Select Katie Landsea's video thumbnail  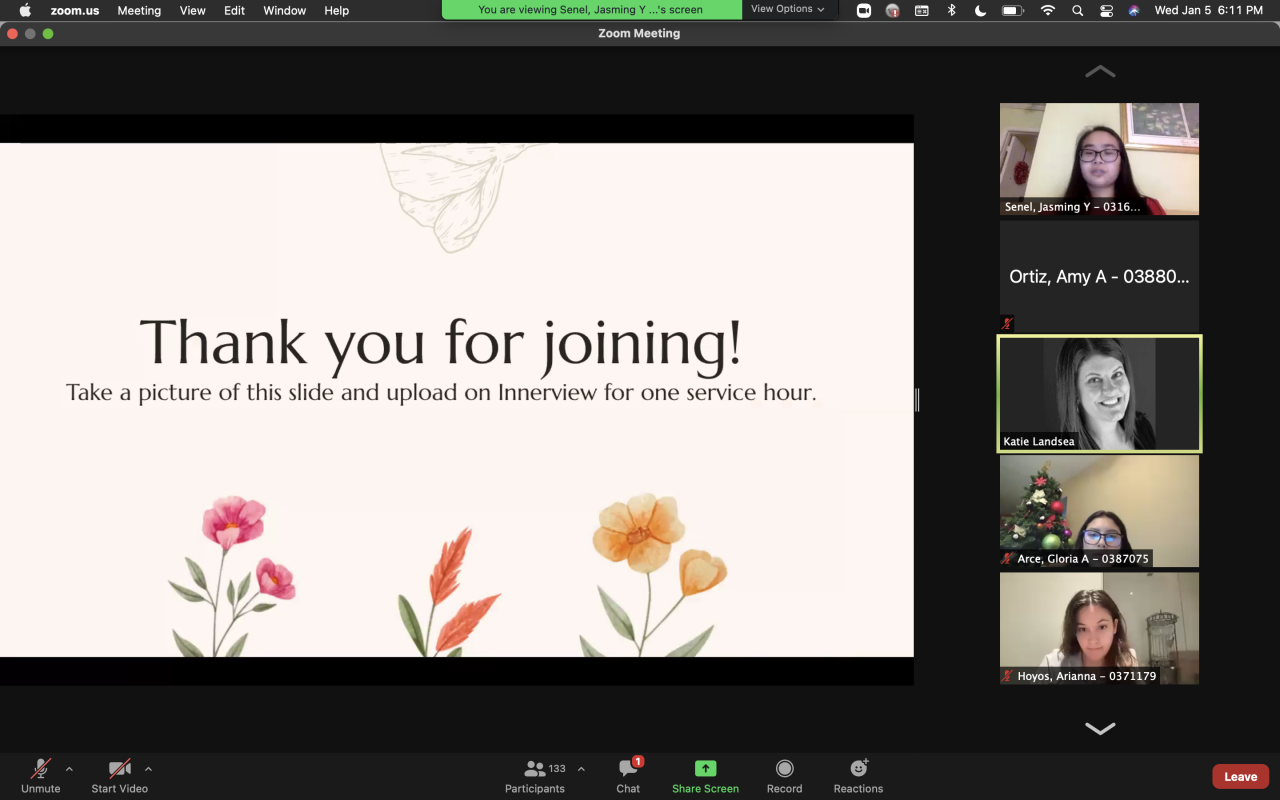(1099, 394)
